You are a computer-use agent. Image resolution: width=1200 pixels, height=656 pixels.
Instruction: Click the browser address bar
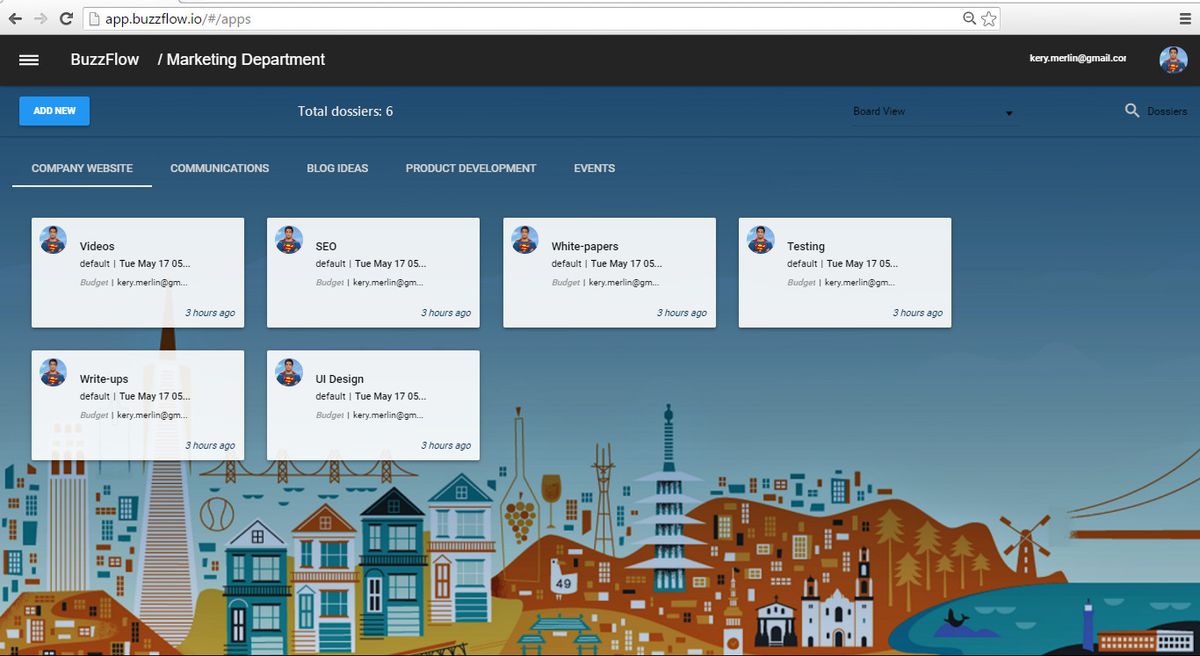(400, 17)
